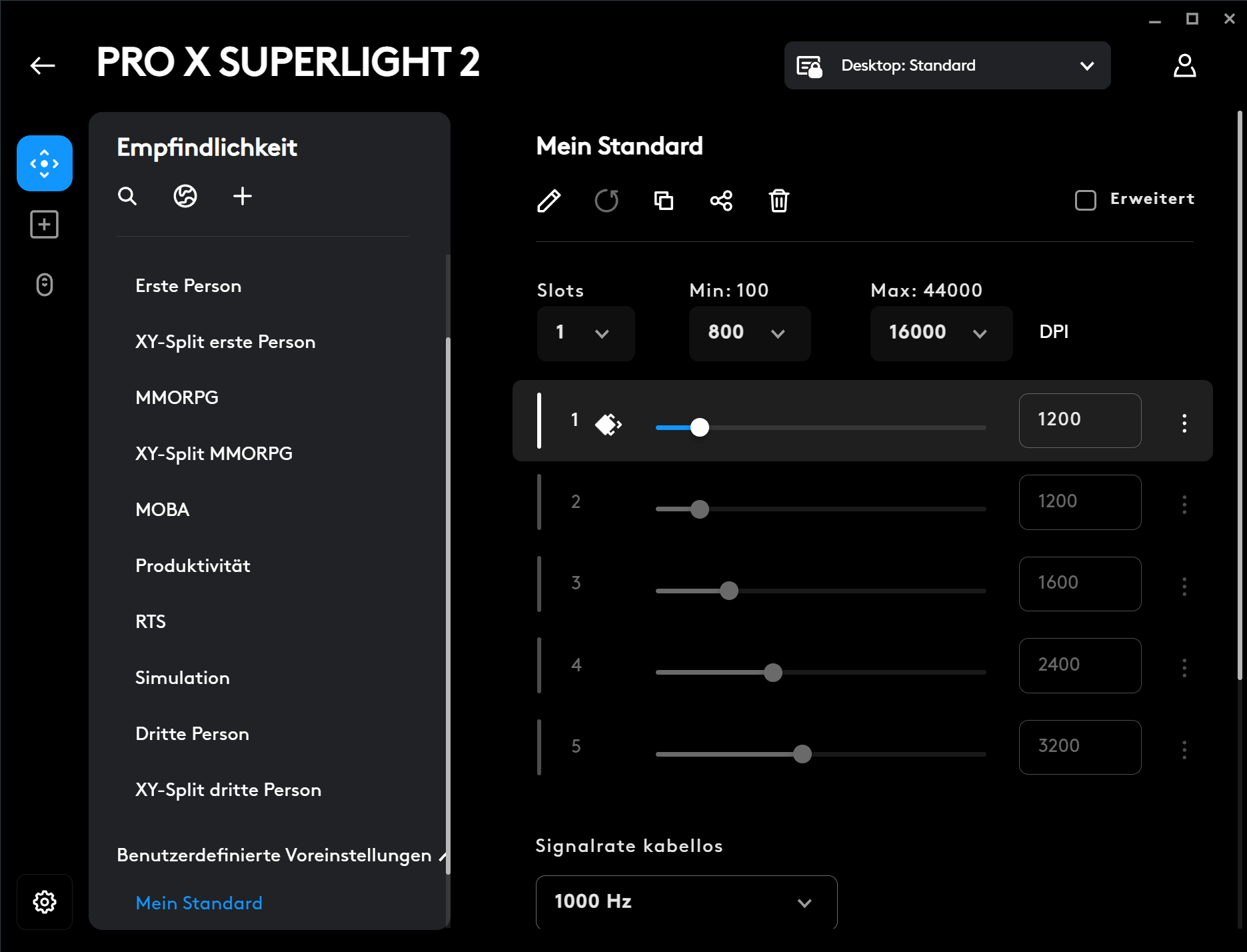Select the Produktivität preset
The width and height of the screenshot is (1247, 952).
193,566
